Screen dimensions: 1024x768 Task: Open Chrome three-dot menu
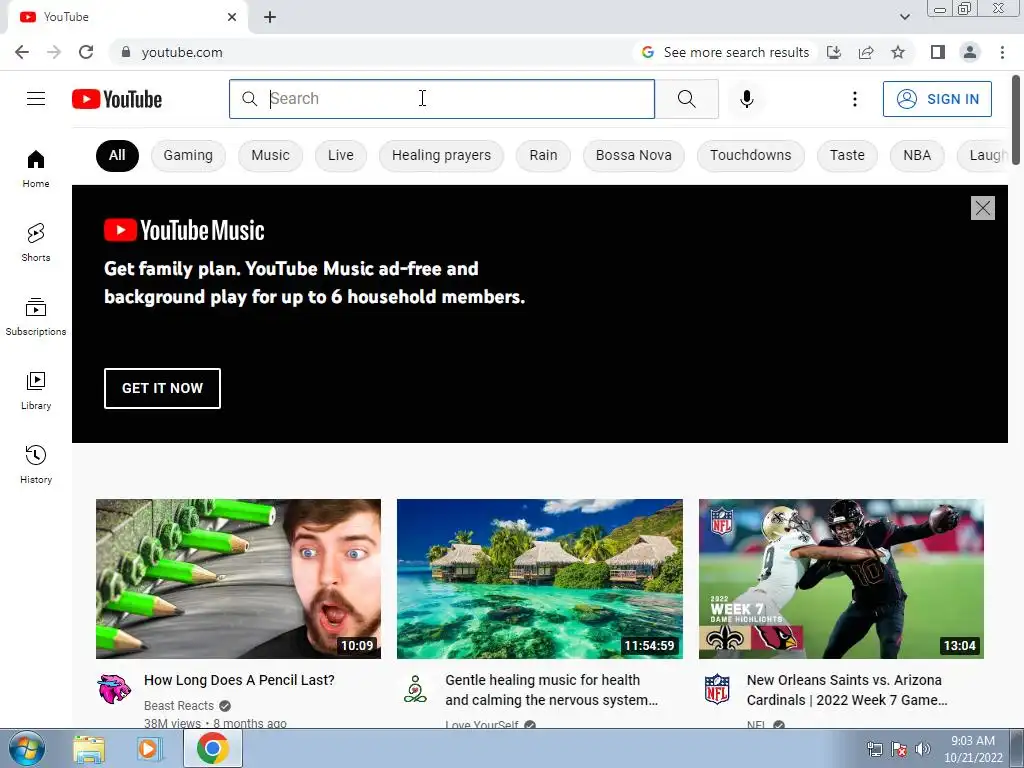pos(1002,52)
